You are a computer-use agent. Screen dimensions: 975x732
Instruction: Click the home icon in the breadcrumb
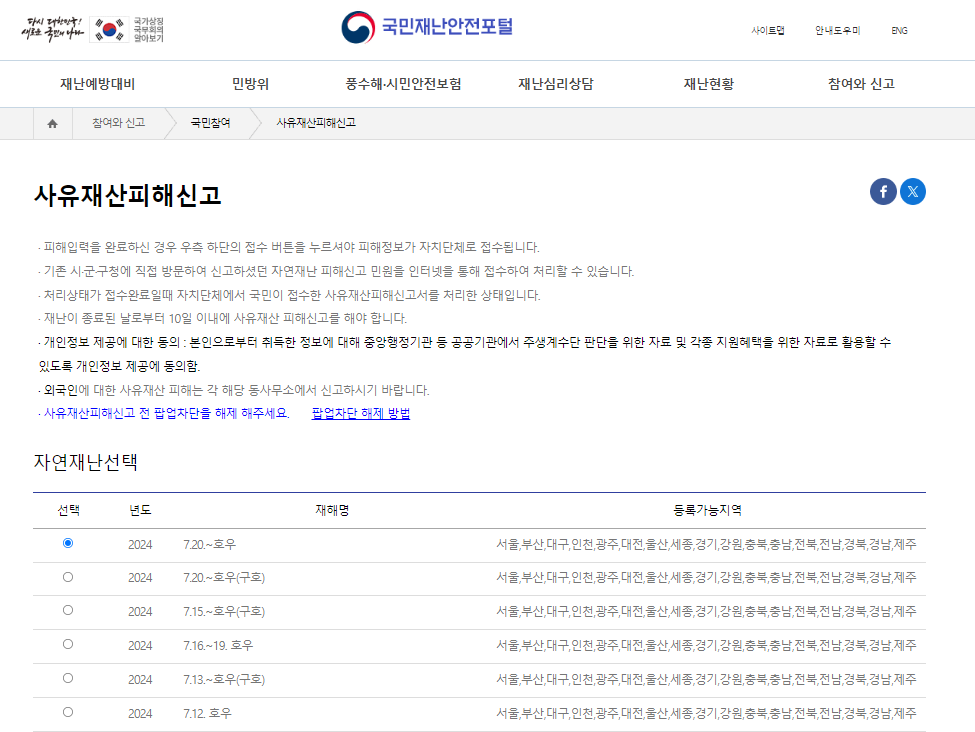pos(53,122)
